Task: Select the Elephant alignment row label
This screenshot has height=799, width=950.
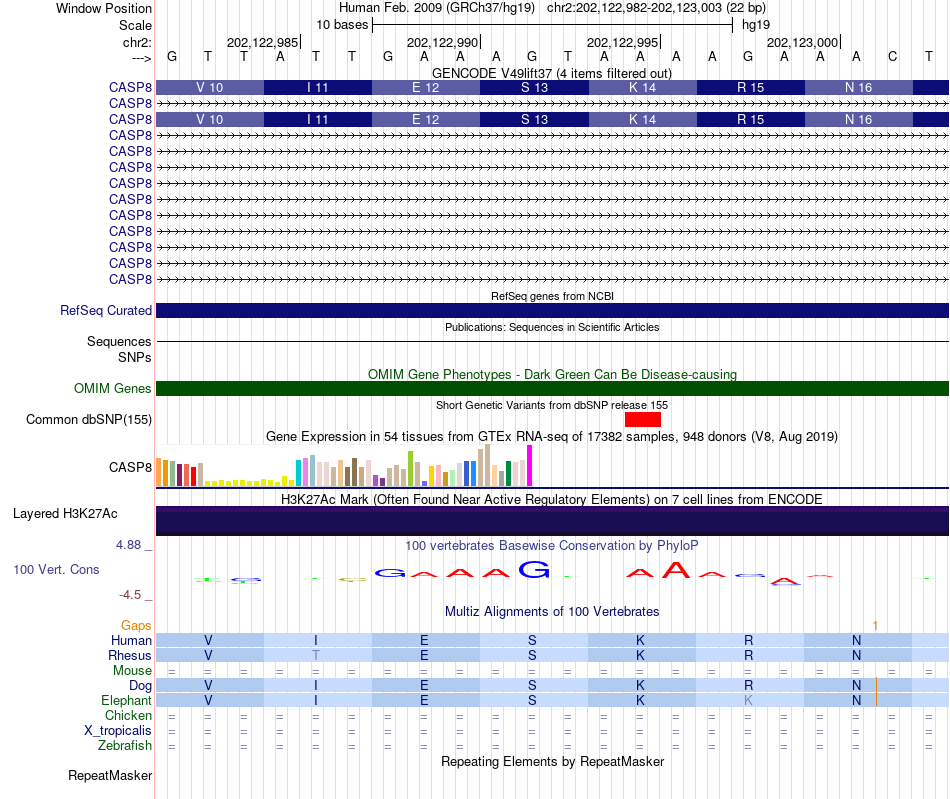Action: 126,701
